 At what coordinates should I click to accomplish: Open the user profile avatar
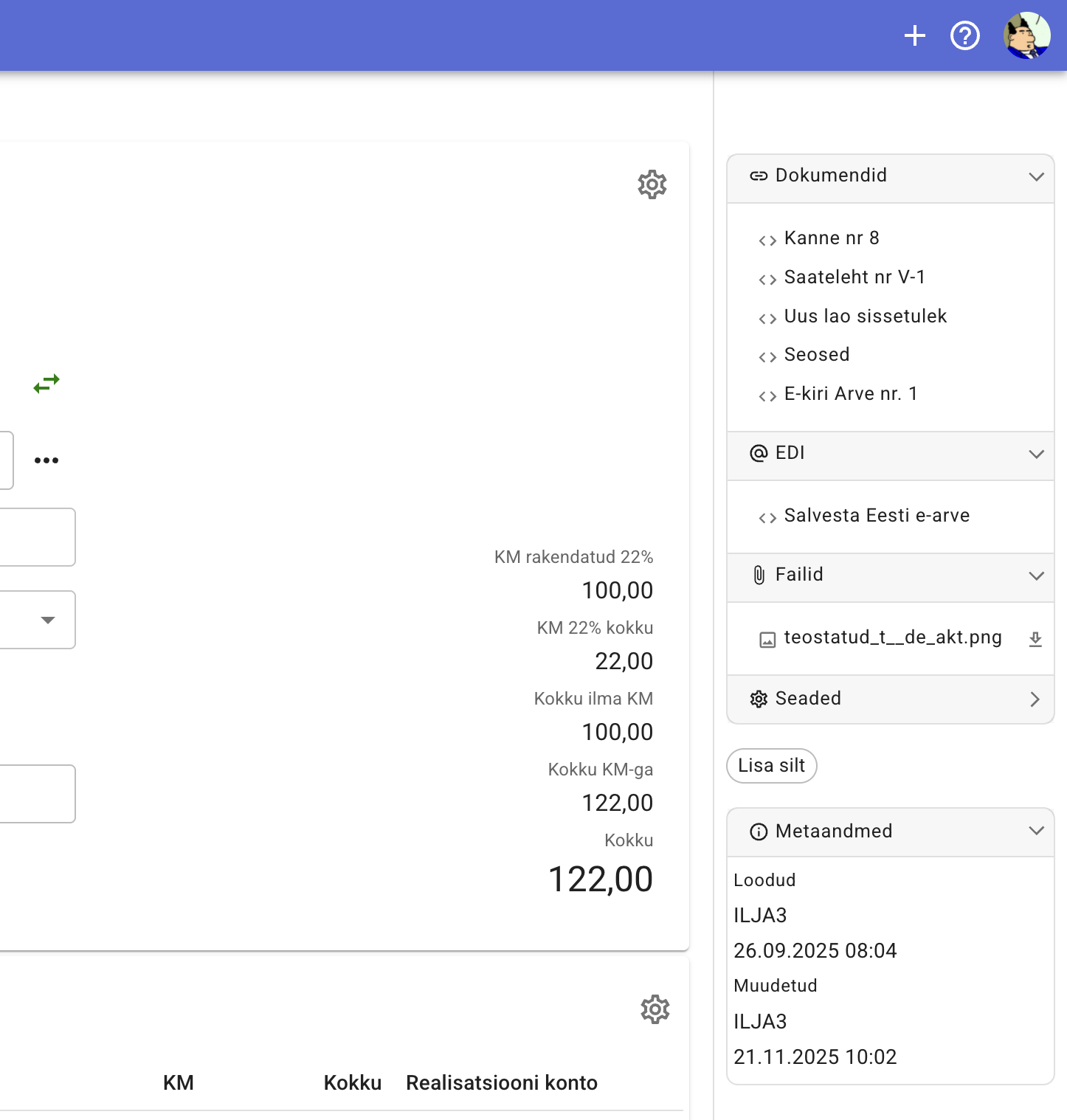(x=1026, y=35)
